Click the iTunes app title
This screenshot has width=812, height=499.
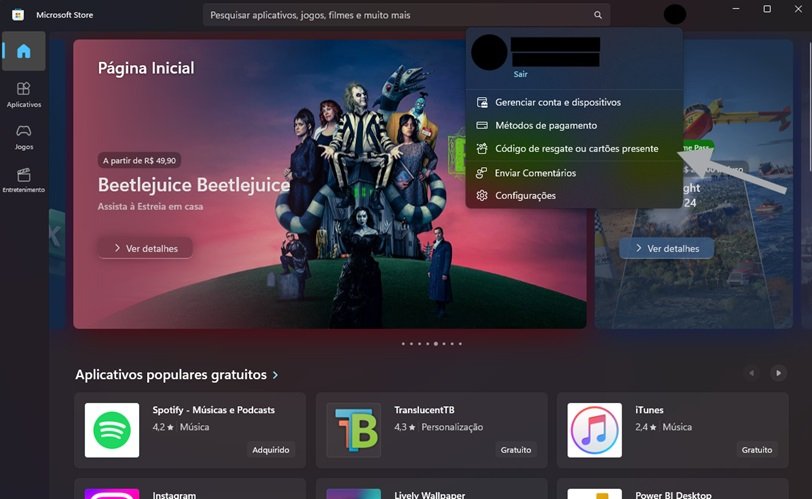point(649,410)
